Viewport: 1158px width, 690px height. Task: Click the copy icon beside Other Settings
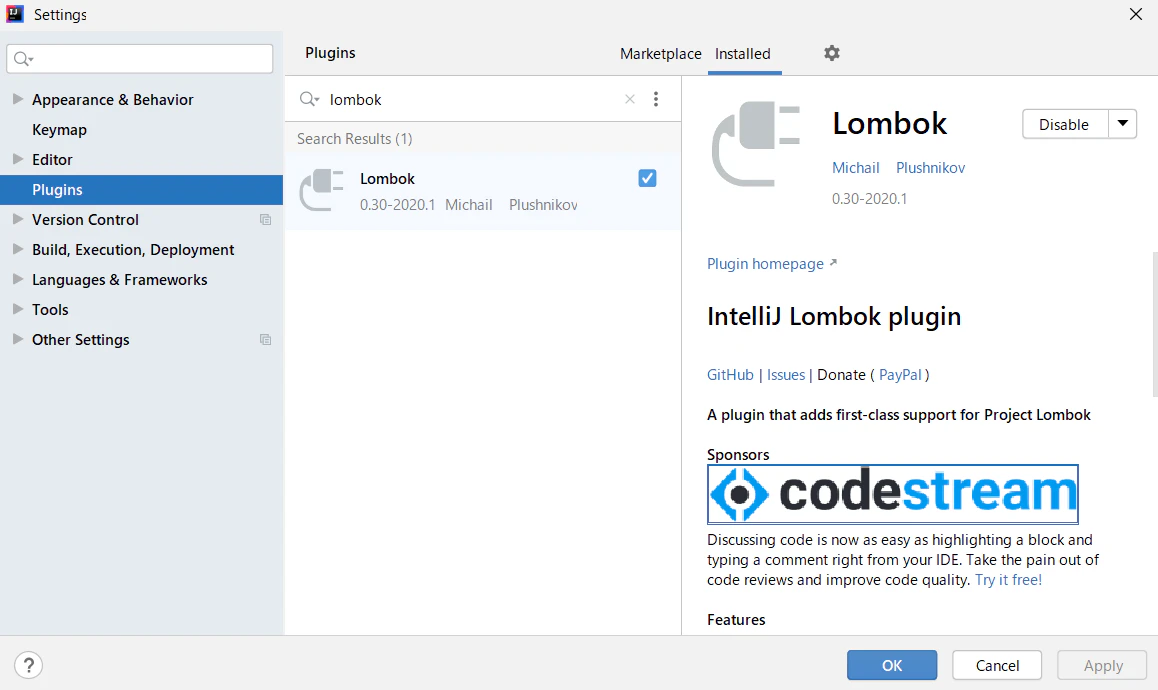pos(265,340)
